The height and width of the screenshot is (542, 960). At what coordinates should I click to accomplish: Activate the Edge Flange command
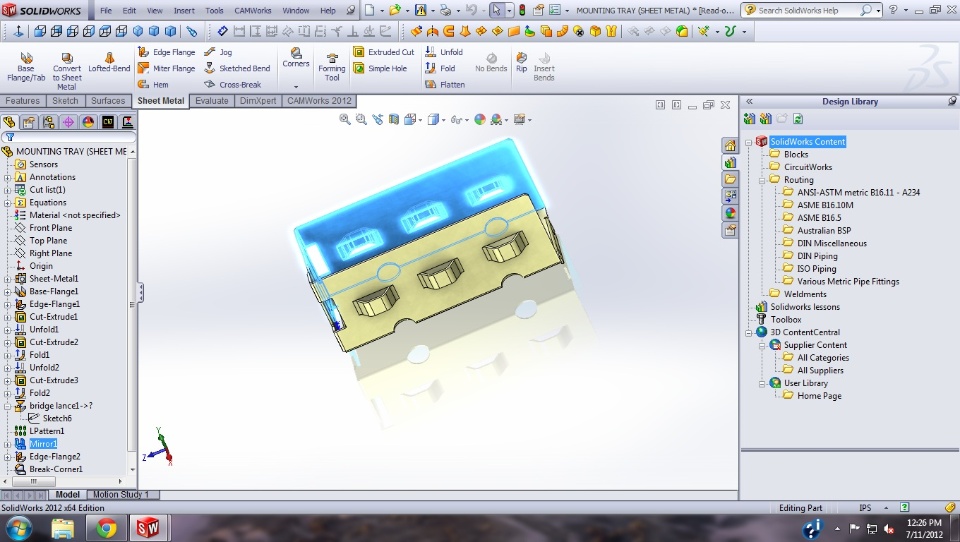coord(167,52)
